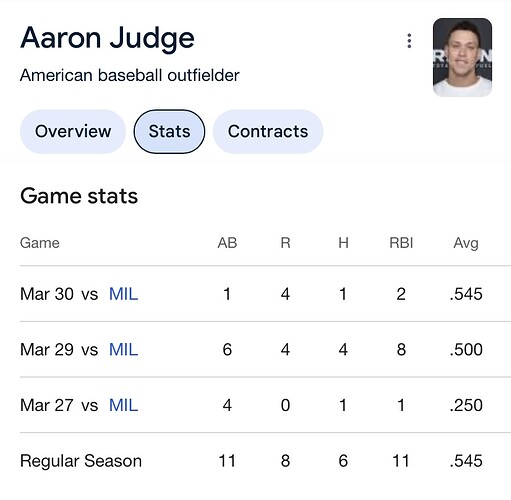The height and width of the screenshot is (500, 511).
Task: Open the profile photo thumbnail
Action: [x=462, y=57]
